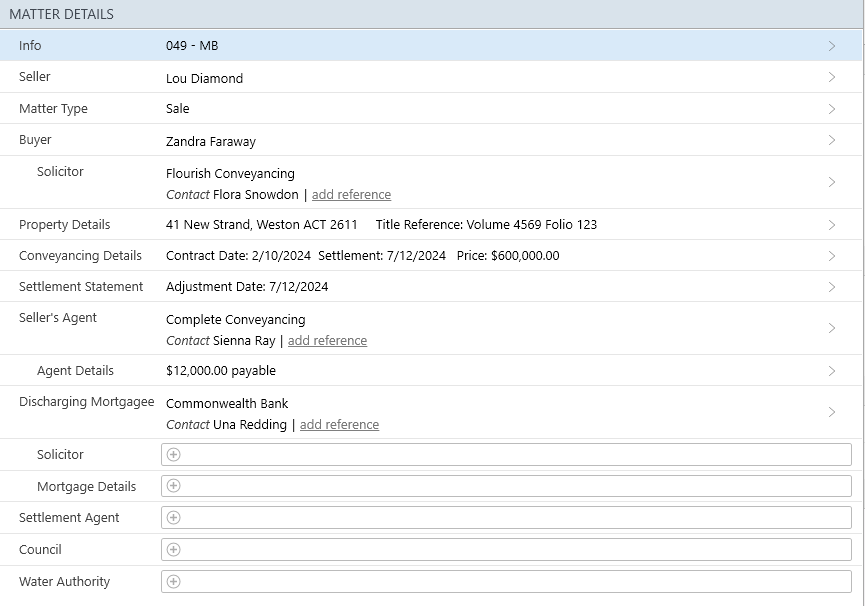Add reference for contact Sienna Ray
Screen dimensions: 865x606
pyautogui.click(x=327, y=341)
